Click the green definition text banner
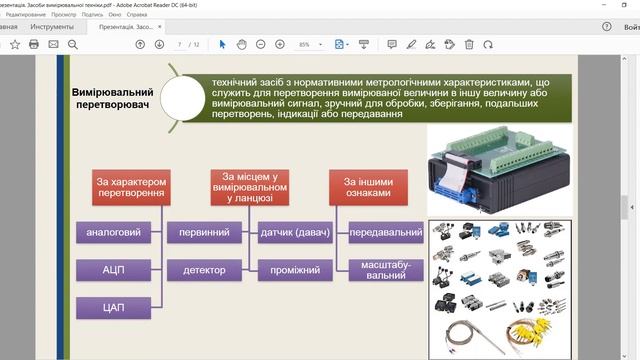 pos(378,98)
